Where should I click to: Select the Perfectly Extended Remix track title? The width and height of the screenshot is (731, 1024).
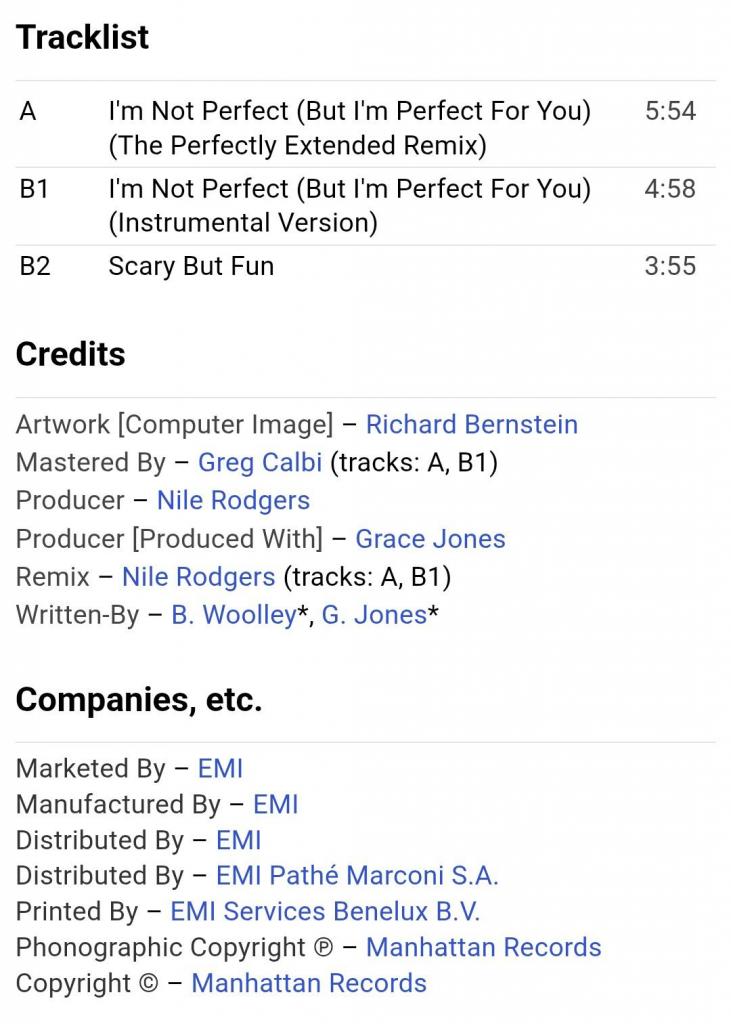(x=349, y=128)
